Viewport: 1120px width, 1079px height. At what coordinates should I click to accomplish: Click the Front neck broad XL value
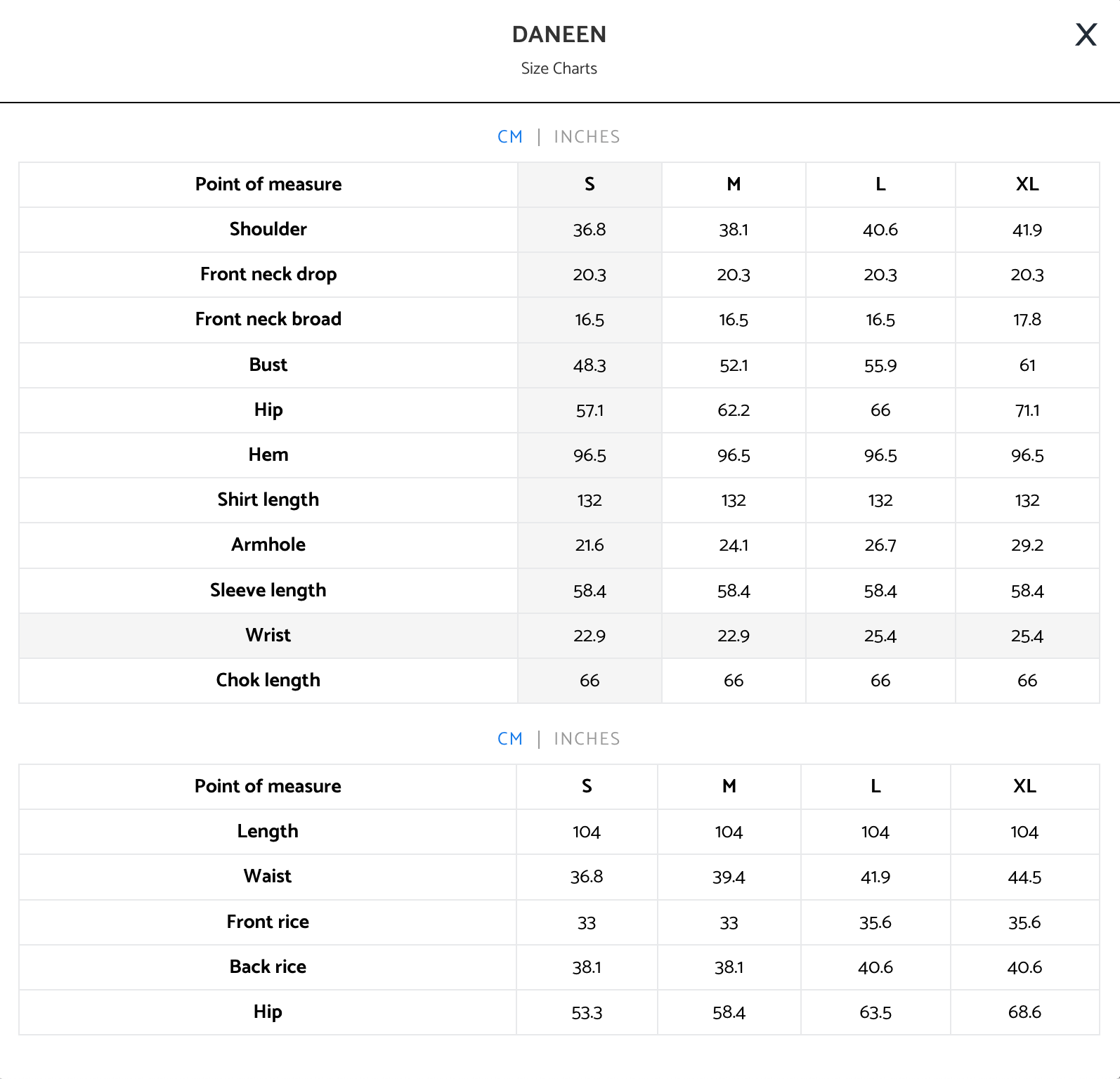(1027, 320)
